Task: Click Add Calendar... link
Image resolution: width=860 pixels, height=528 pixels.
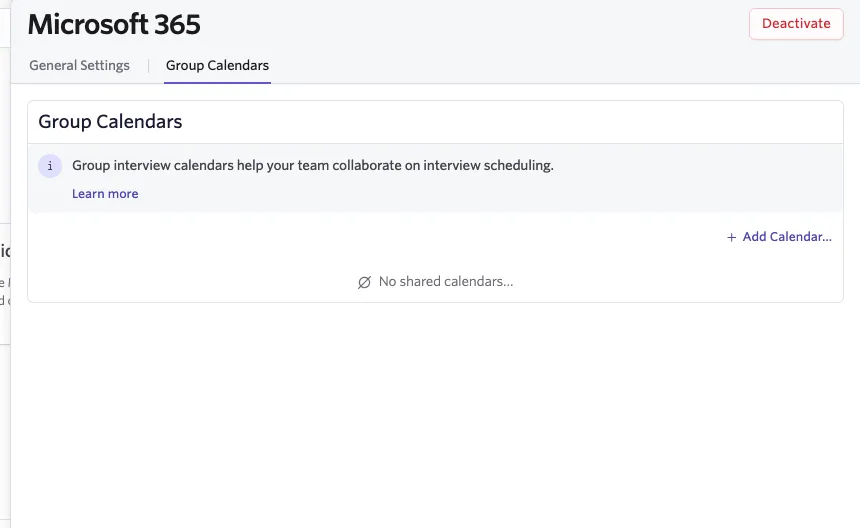Action: click(x=779, y=237)
